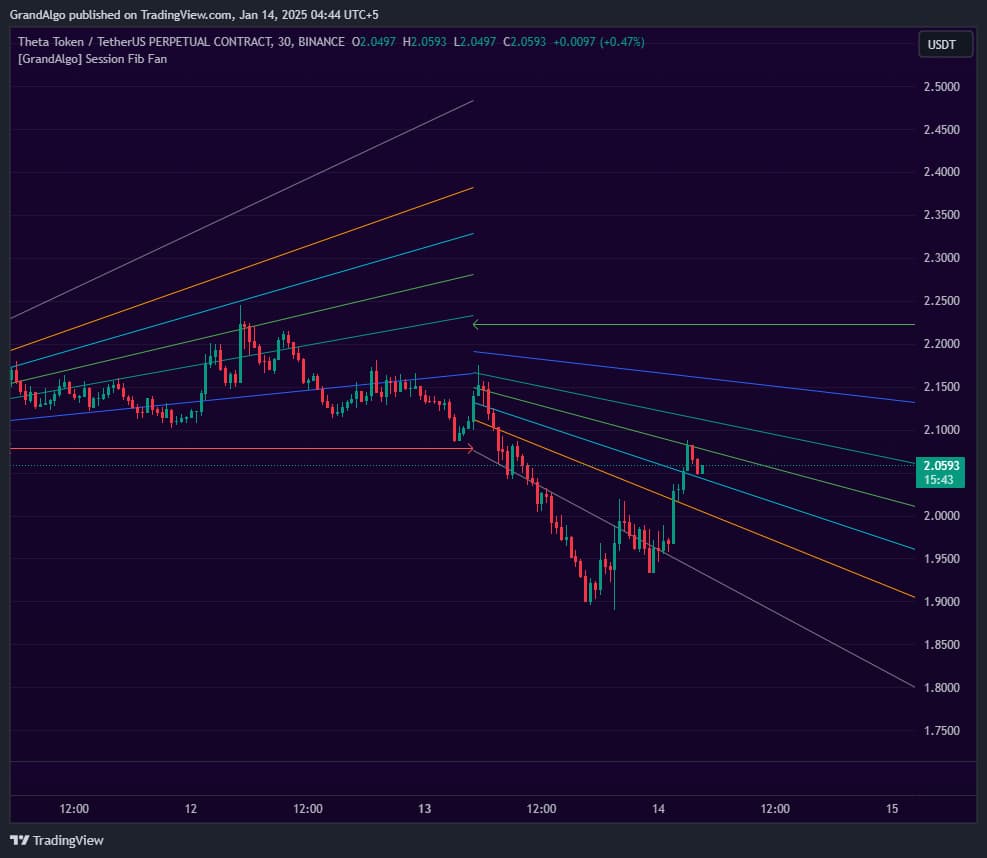Click the 2.5000 price axis label
The width and height of the screenshot is (987, 858).
pos(941,87)
